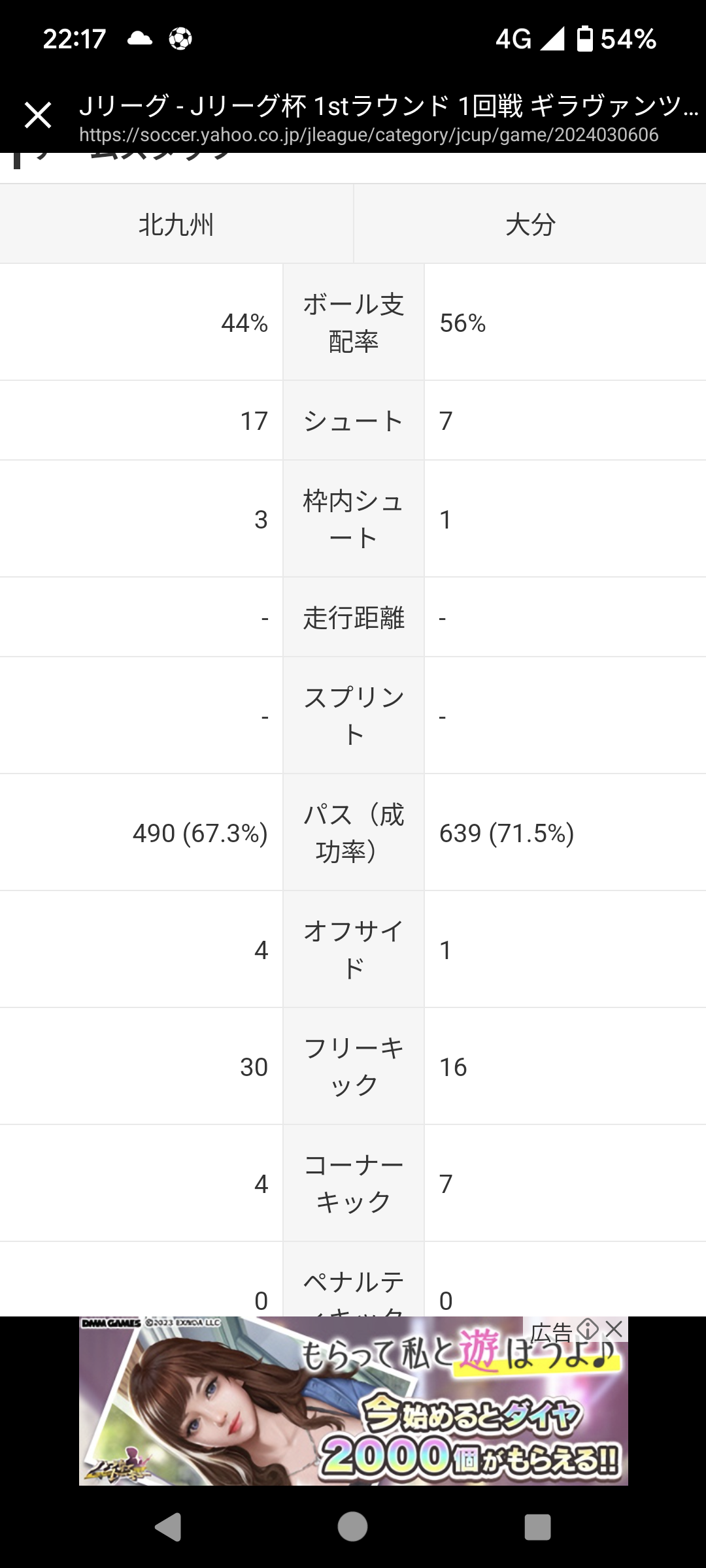Tap the recent apps square button
The height and width of the screenshot is (1568, 706).
pyautogui.click(x=537, y=1527)
